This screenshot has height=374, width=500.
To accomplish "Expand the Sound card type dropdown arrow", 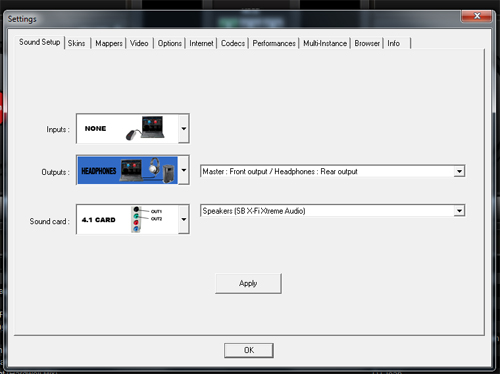I will click(x=184, y=219).
